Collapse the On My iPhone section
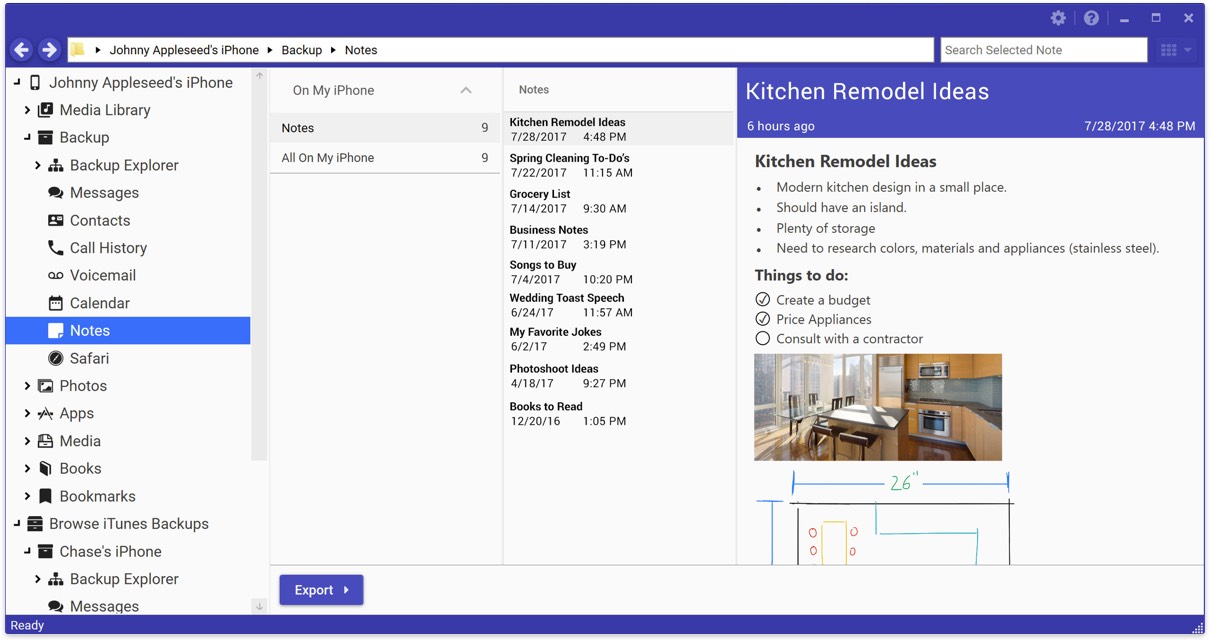 (x=465, y=90)
